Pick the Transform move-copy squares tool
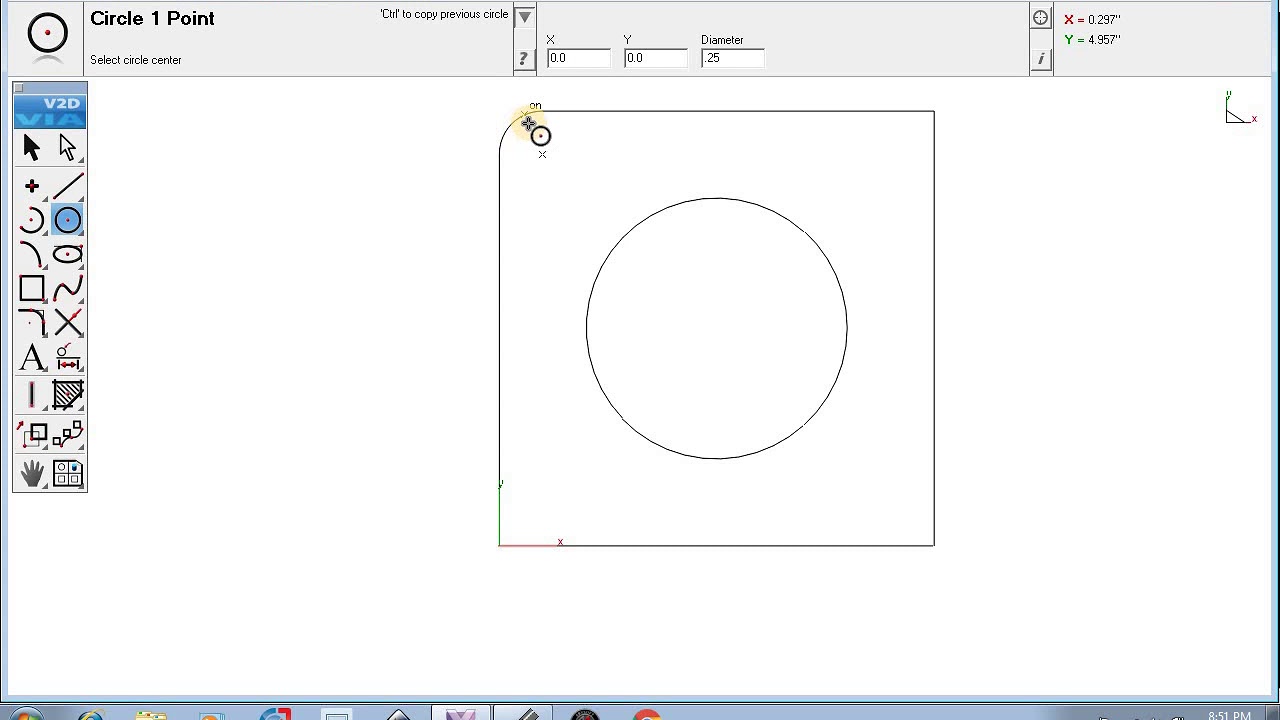This screenshot has height=720, width=1280. [x=31, y=434]
